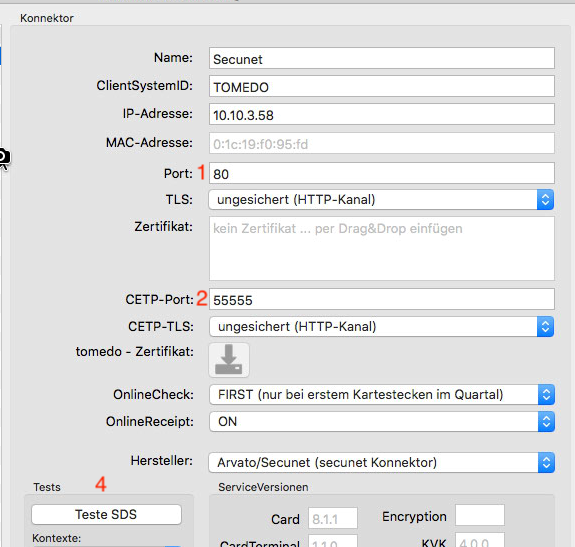The width and height of the screenshot is (575, 547).
Task: Click the Teste SDS button
Action: pyautogui.click(x=106, y=514)
